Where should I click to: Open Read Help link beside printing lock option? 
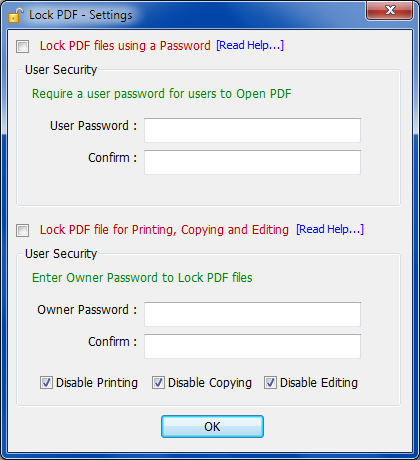(330, 229)
